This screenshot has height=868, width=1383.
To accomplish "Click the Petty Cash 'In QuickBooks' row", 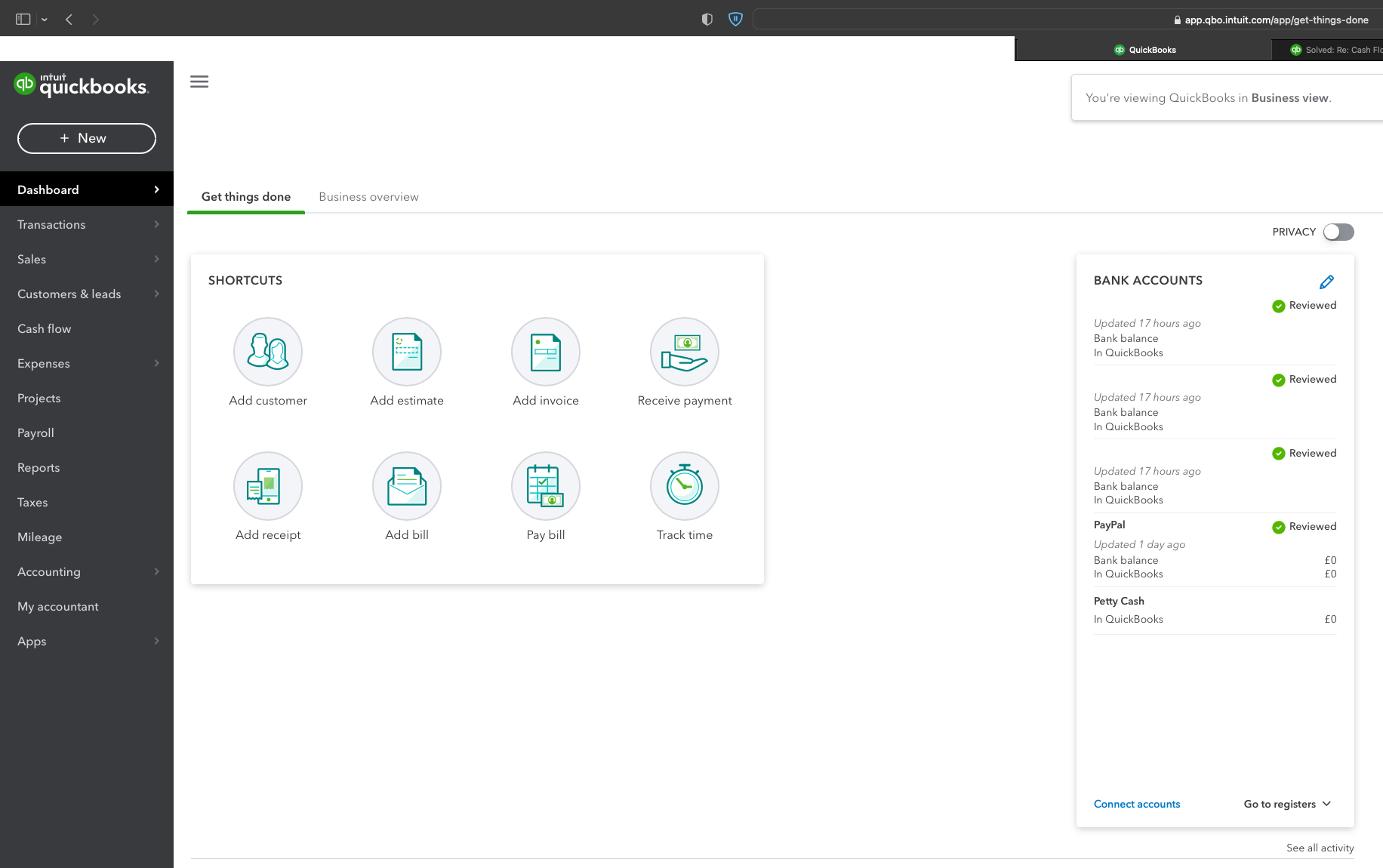I will (x=1215, y=619).
